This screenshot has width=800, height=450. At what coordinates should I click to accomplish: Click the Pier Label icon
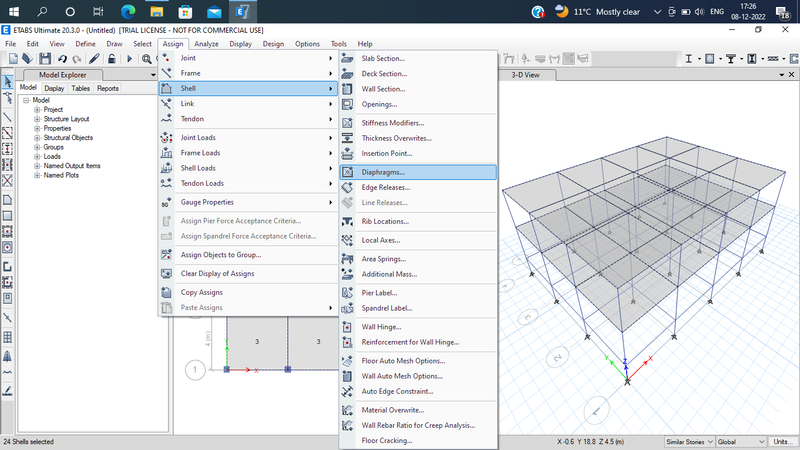click(x=347, y=293)
